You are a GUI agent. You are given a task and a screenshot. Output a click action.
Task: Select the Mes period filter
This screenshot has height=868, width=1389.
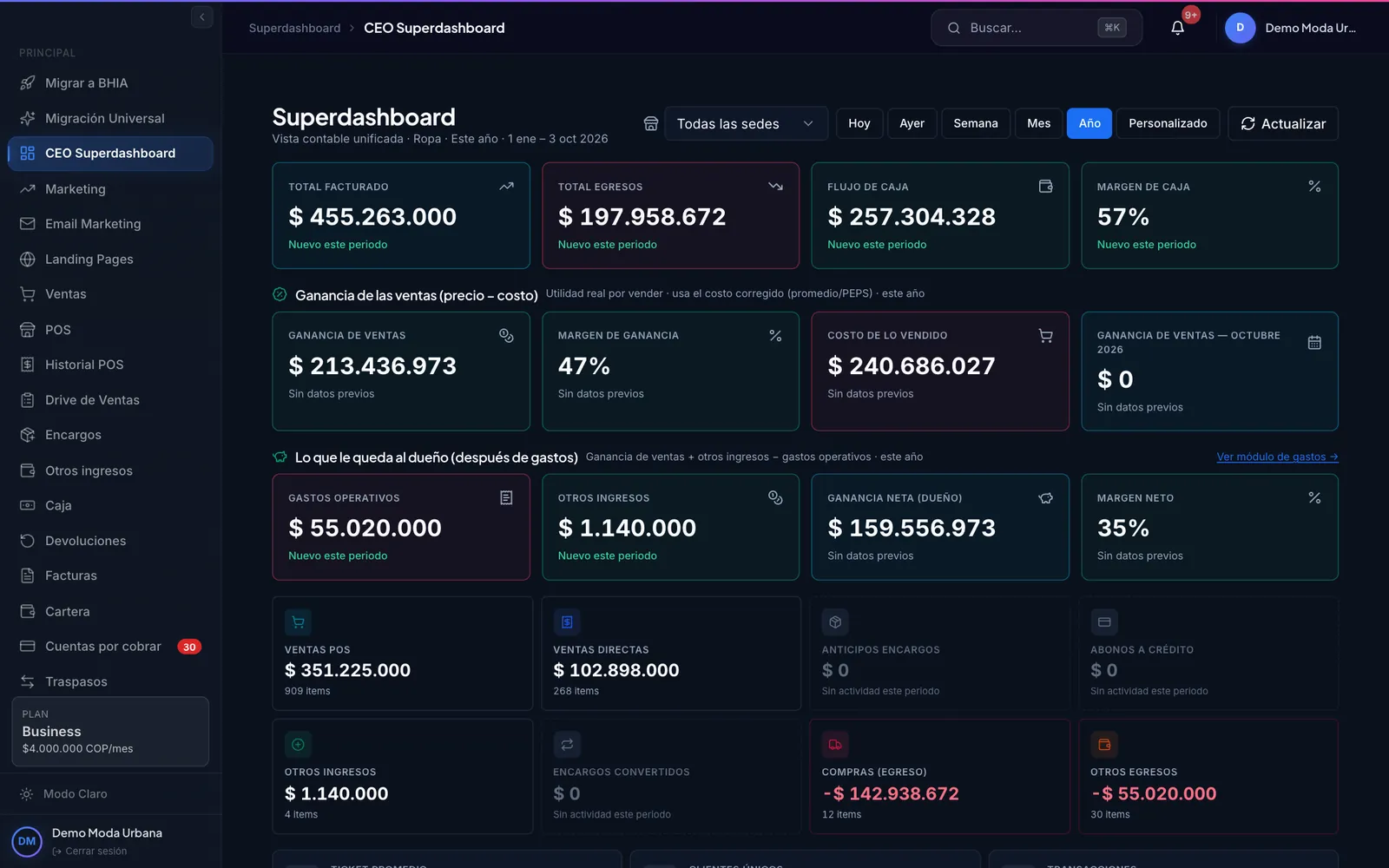pos(1039,123)
